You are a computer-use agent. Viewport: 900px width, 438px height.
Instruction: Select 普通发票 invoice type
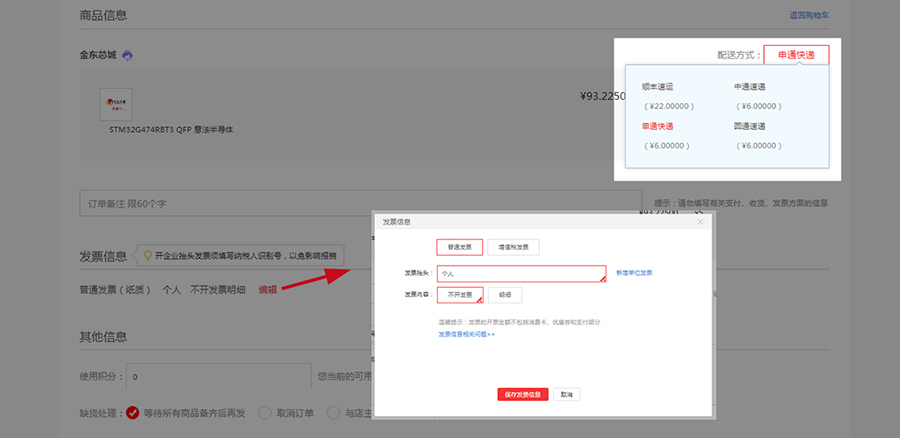(x=460, y=247)
